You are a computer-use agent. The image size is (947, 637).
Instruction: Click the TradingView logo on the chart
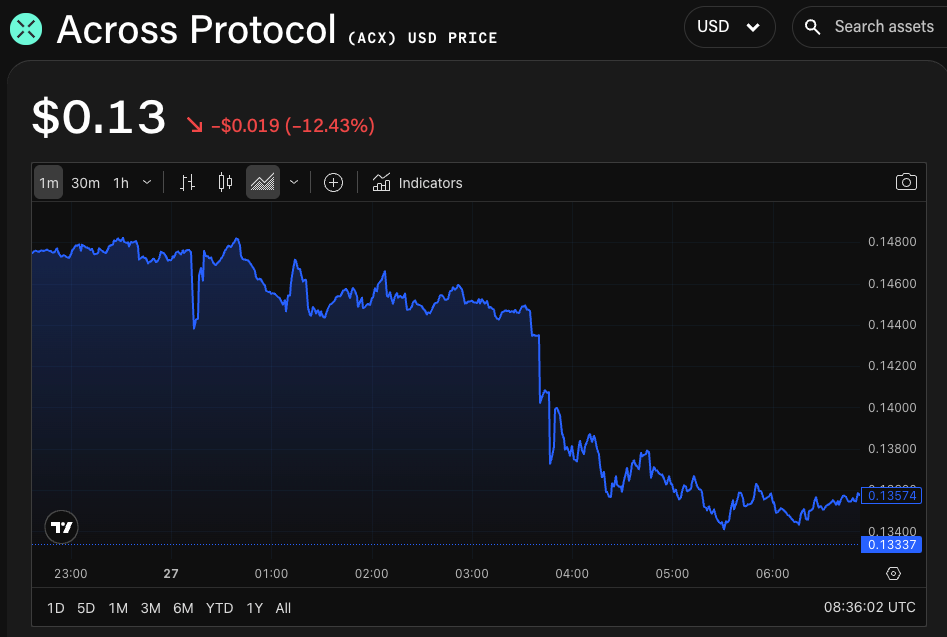61,527
